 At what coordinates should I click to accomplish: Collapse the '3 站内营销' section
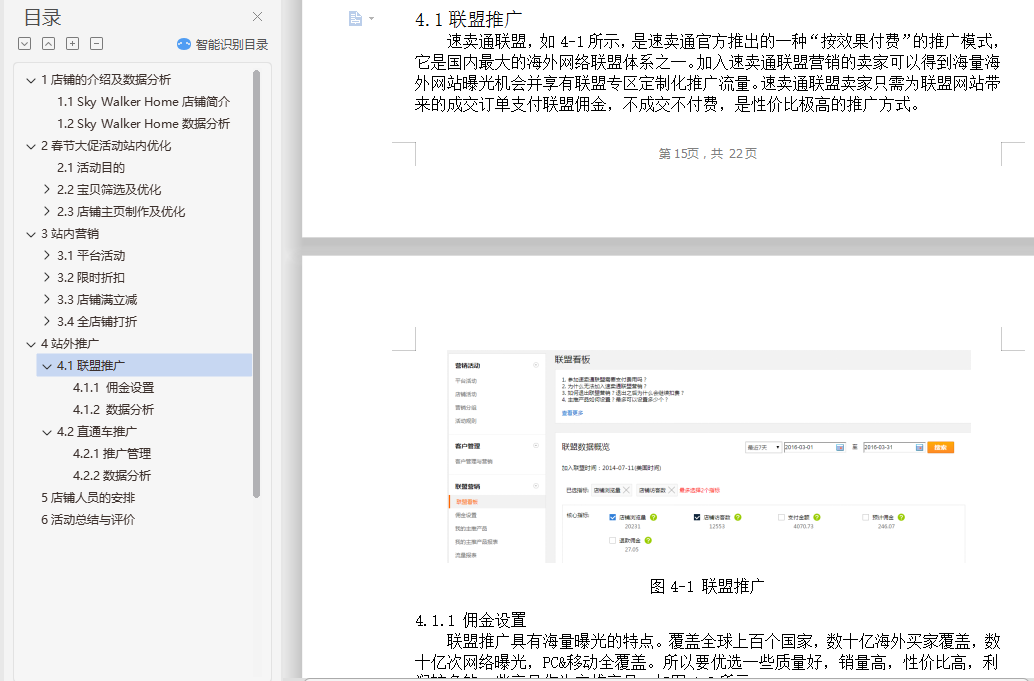[30, 234]
